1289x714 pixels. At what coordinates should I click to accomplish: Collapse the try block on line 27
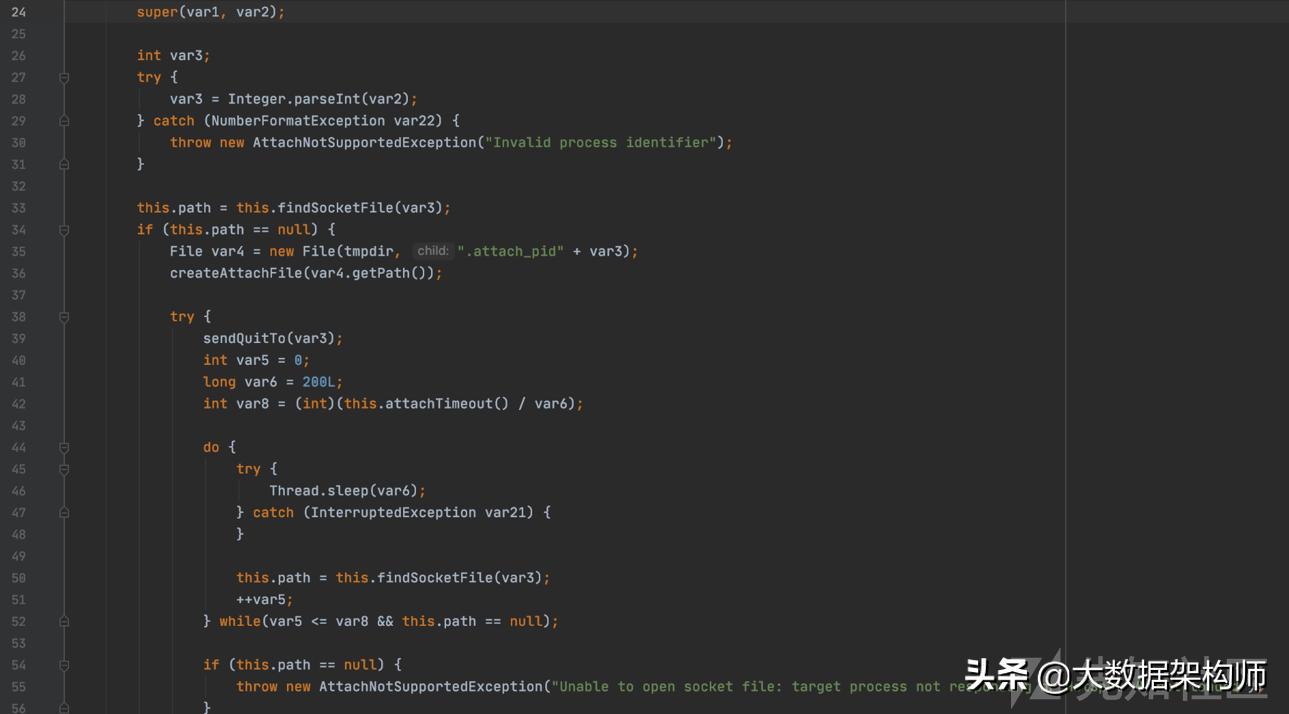pos(63,77)
